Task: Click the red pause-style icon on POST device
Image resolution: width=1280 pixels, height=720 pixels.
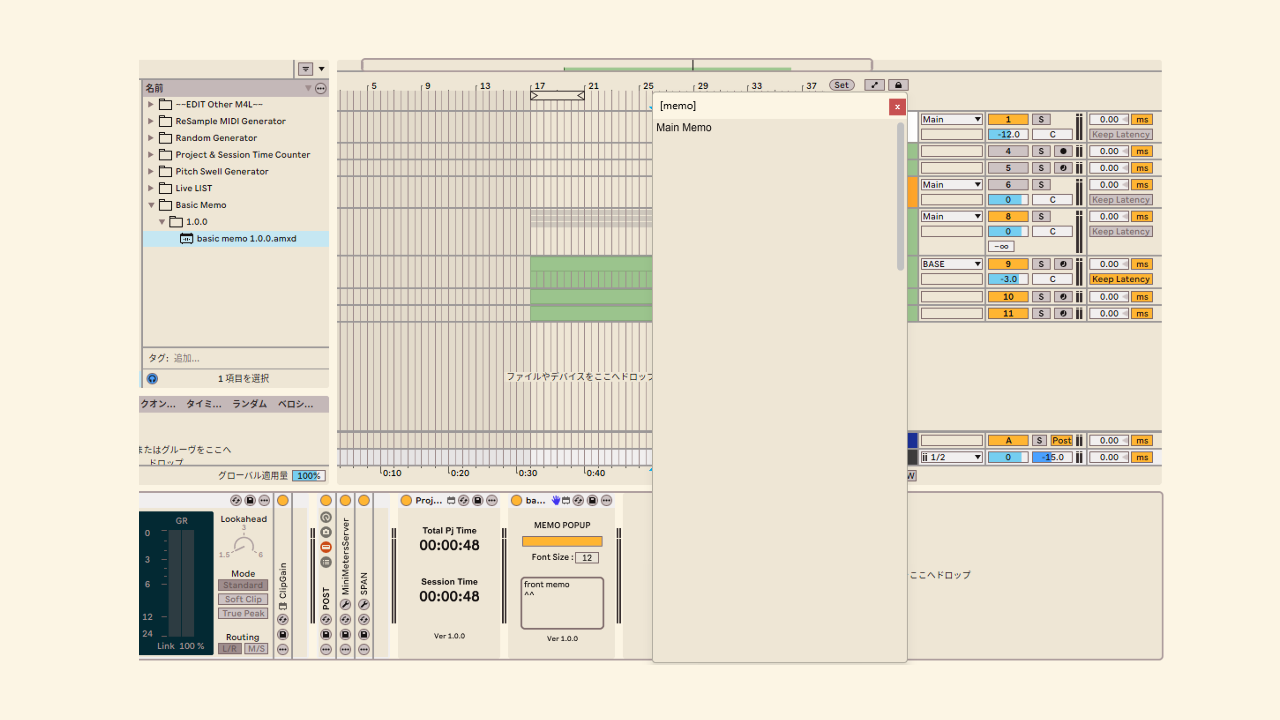Action: pyautogui.click(x=326, y=547)
